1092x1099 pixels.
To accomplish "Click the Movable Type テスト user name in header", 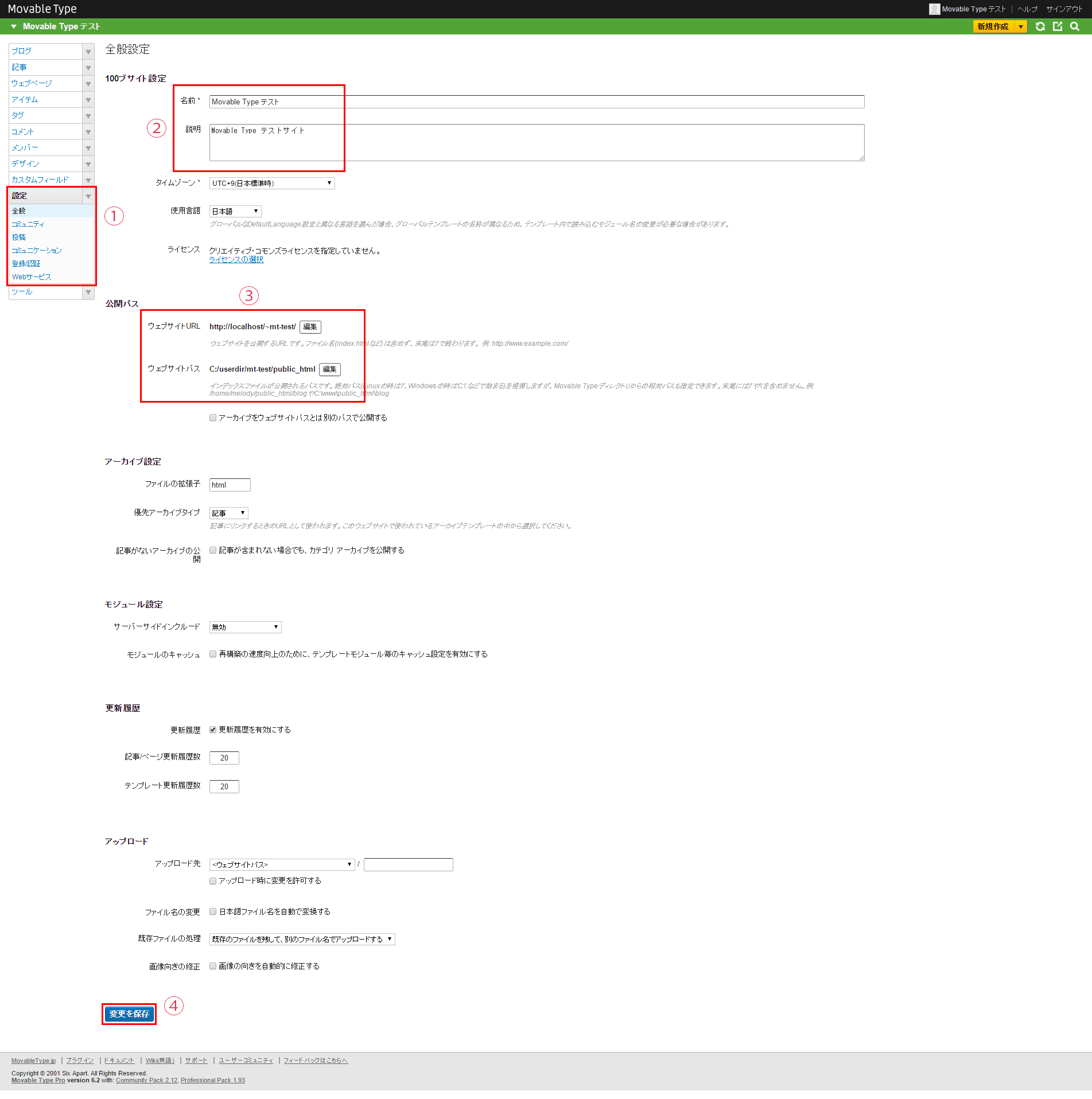I will tap(974, 9).
